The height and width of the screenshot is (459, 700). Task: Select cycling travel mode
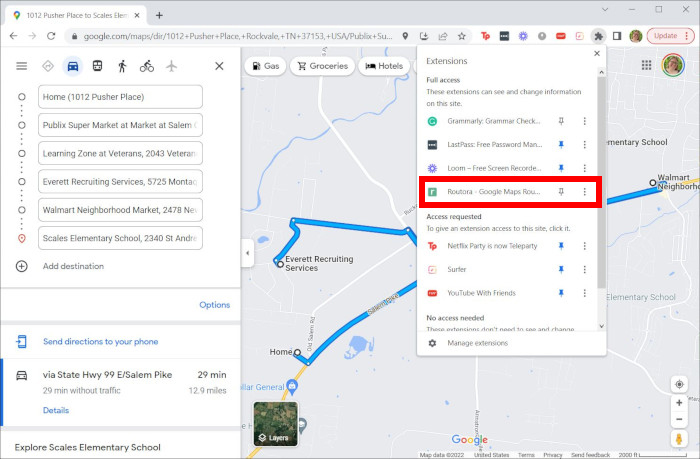pyautogui.click(x=147, y=66)
